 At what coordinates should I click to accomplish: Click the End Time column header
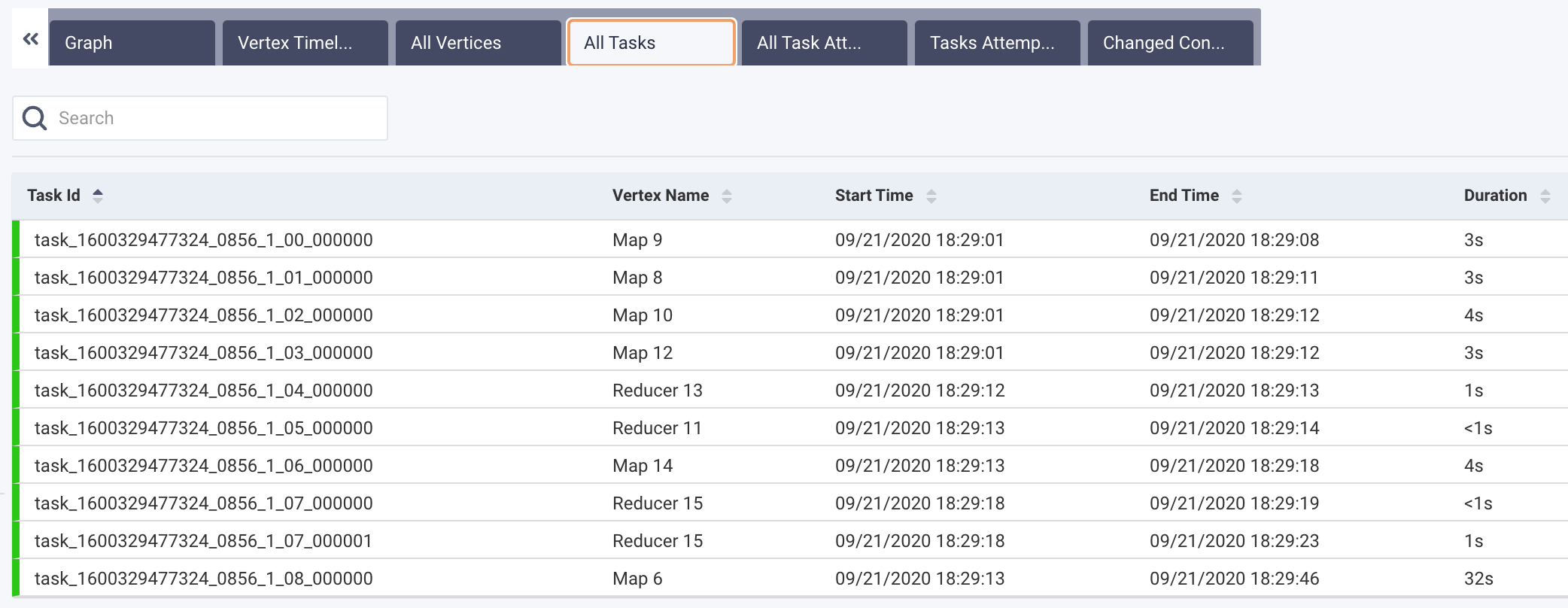pyautogui.click(x=1184, y=196)
